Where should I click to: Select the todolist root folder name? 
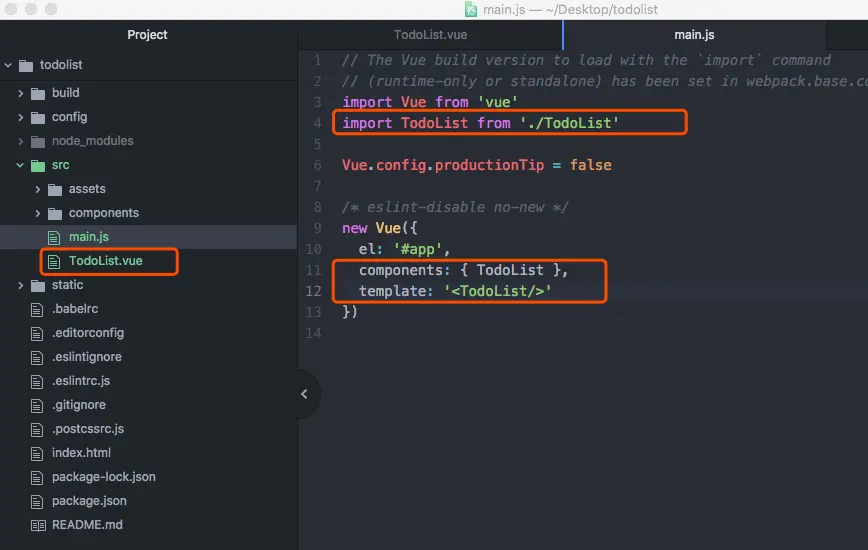[x=61, y=65]
